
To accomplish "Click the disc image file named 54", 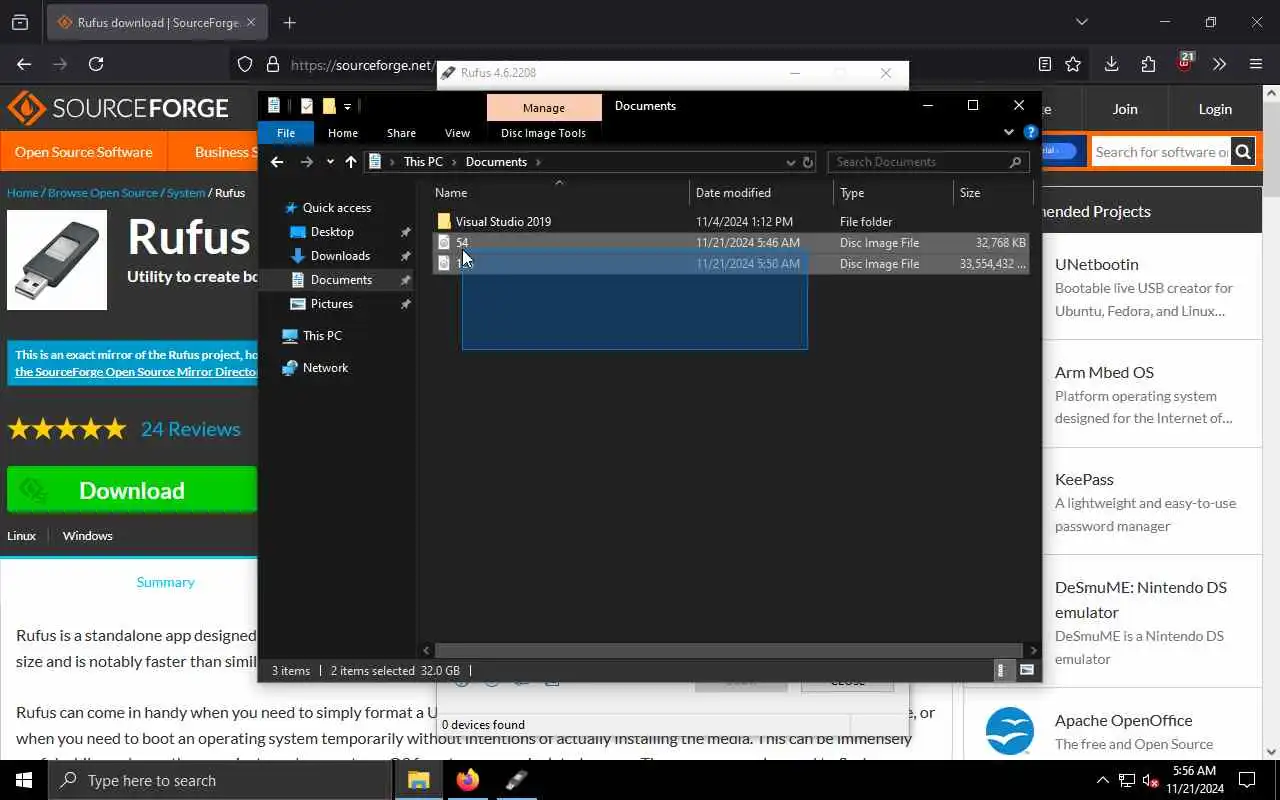I will pos(462,243).
